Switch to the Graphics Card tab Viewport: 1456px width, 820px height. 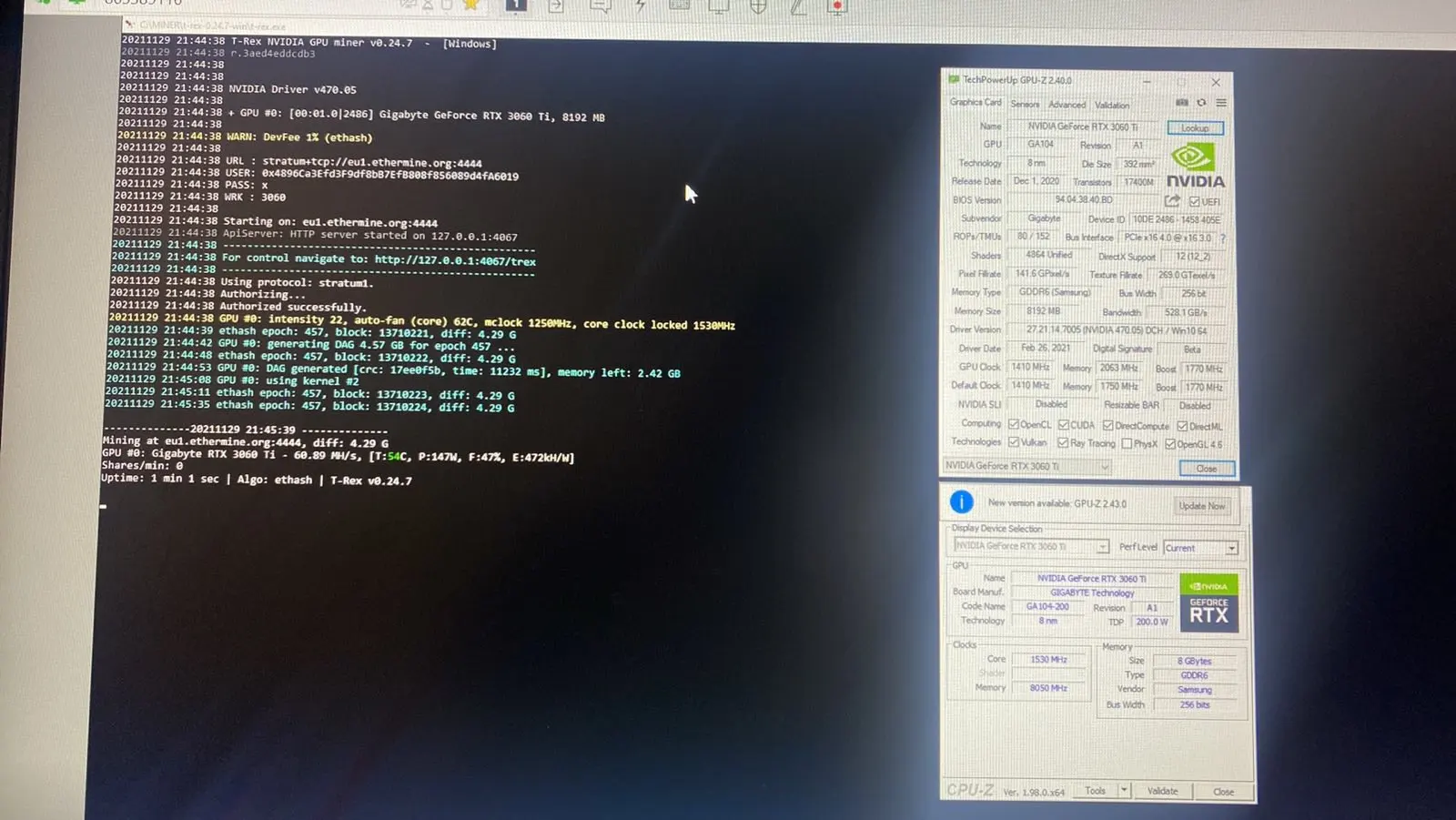click(976, 102)
